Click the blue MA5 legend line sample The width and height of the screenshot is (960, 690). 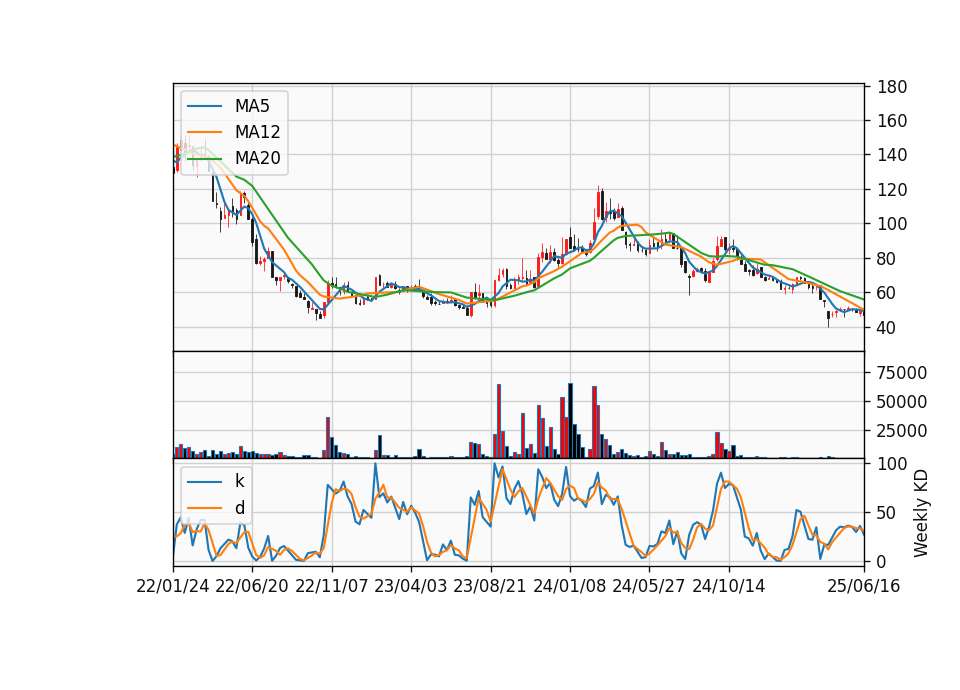[204, 106]
